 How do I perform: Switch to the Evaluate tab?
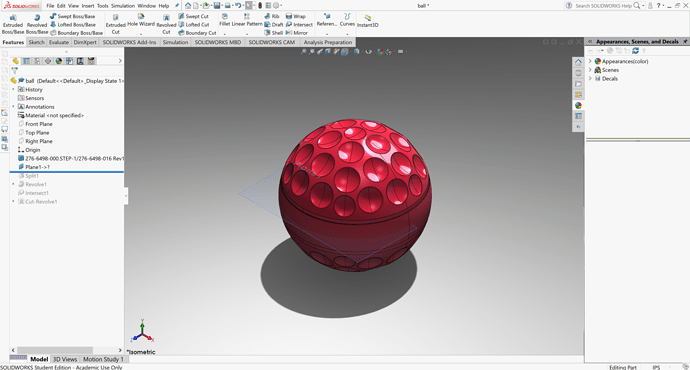pyautogui.click(x=59, y=42)
